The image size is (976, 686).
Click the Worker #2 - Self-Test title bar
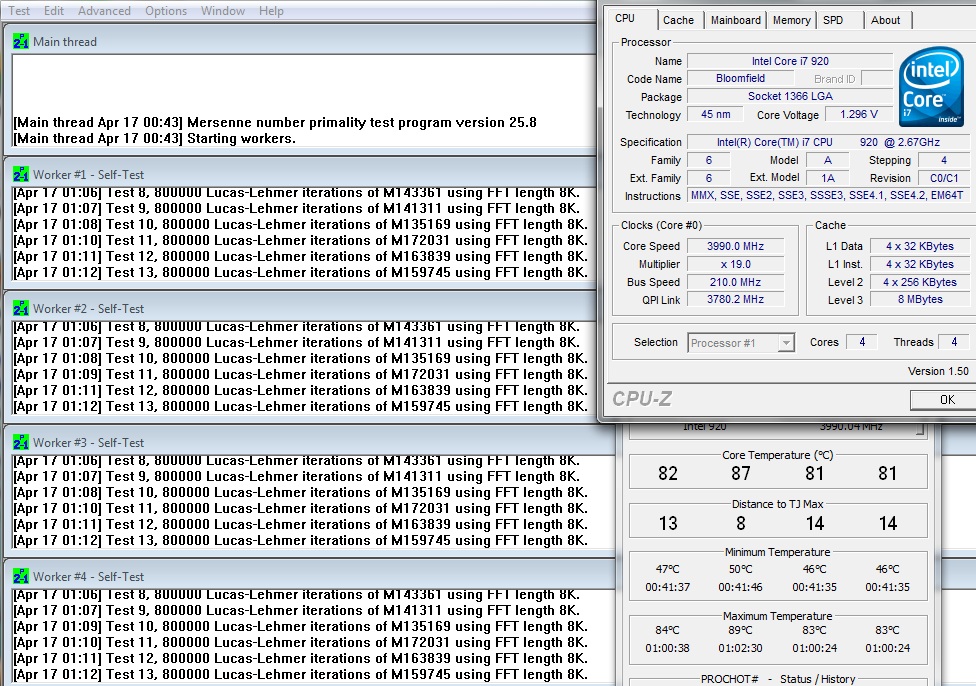coord(299,309)
